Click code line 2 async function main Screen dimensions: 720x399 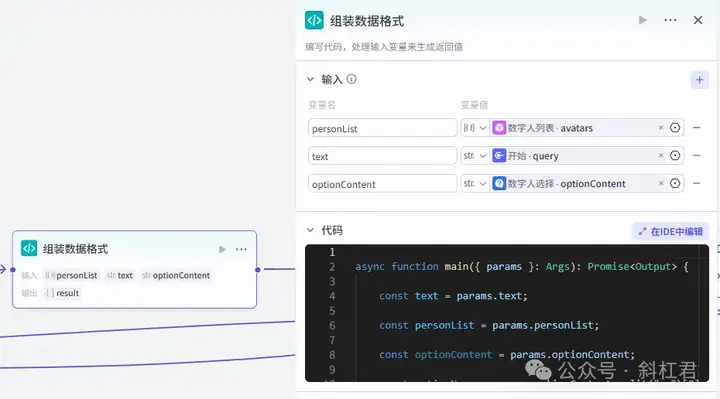(x=522, y=267)
